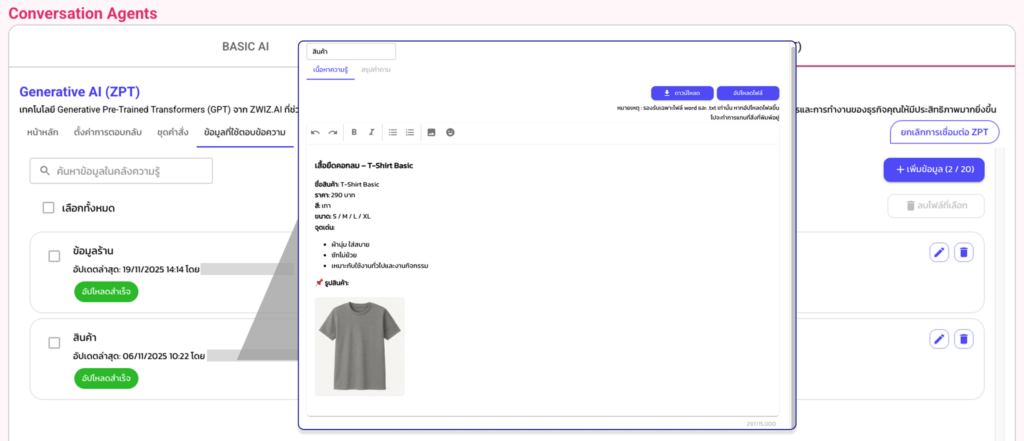This screenshot has width=1024, height=441.
Task: Click the knowledge base search field
Action: click(121, 171)
